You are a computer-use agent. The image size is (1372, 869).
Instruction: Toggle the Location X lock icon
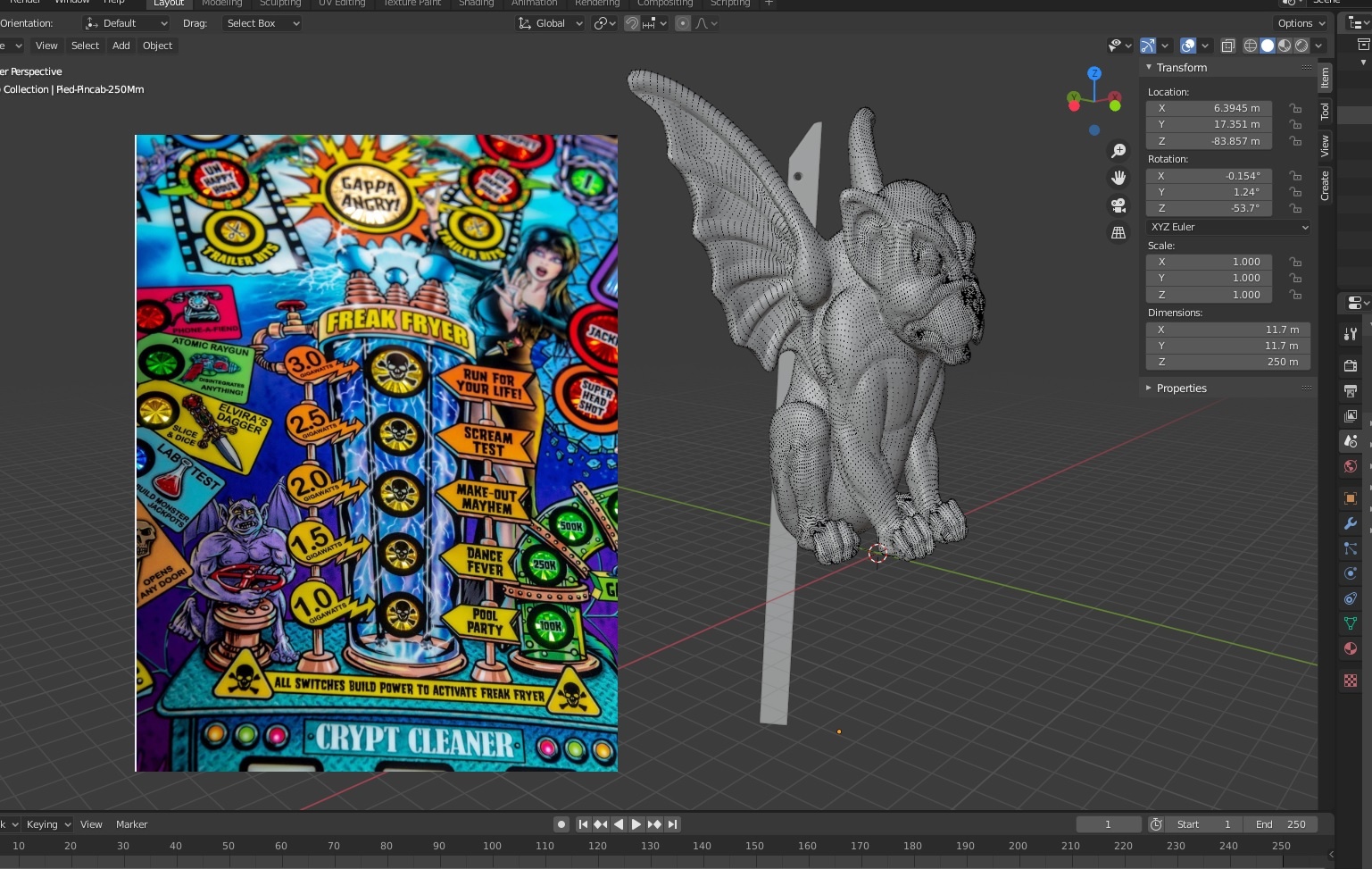click(x=1294, y=108)
